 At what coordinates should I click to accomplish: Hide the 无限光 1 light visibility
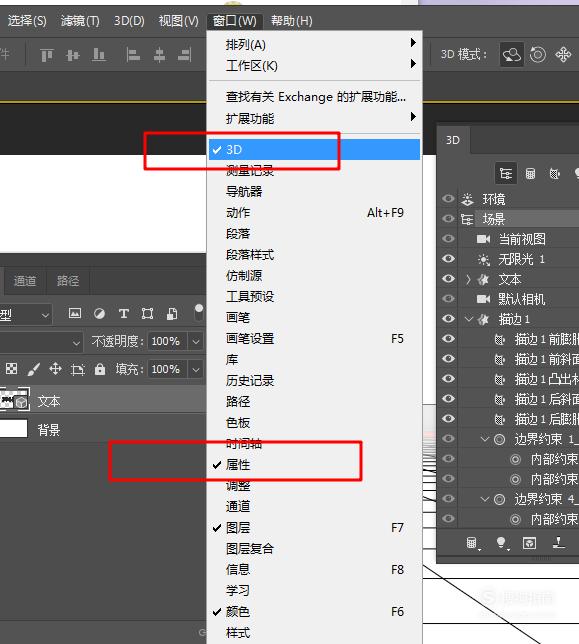448,258
